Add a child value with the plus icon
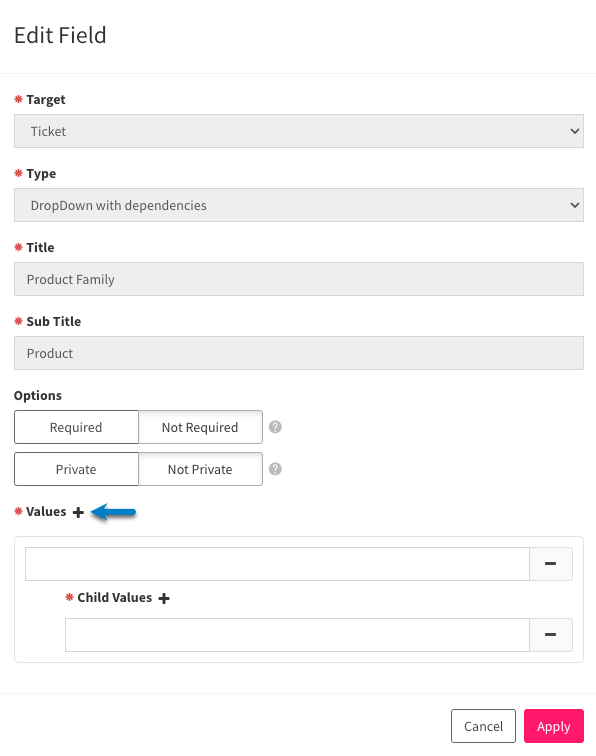This screenshot has height=756, width=596. coord(164,598)
